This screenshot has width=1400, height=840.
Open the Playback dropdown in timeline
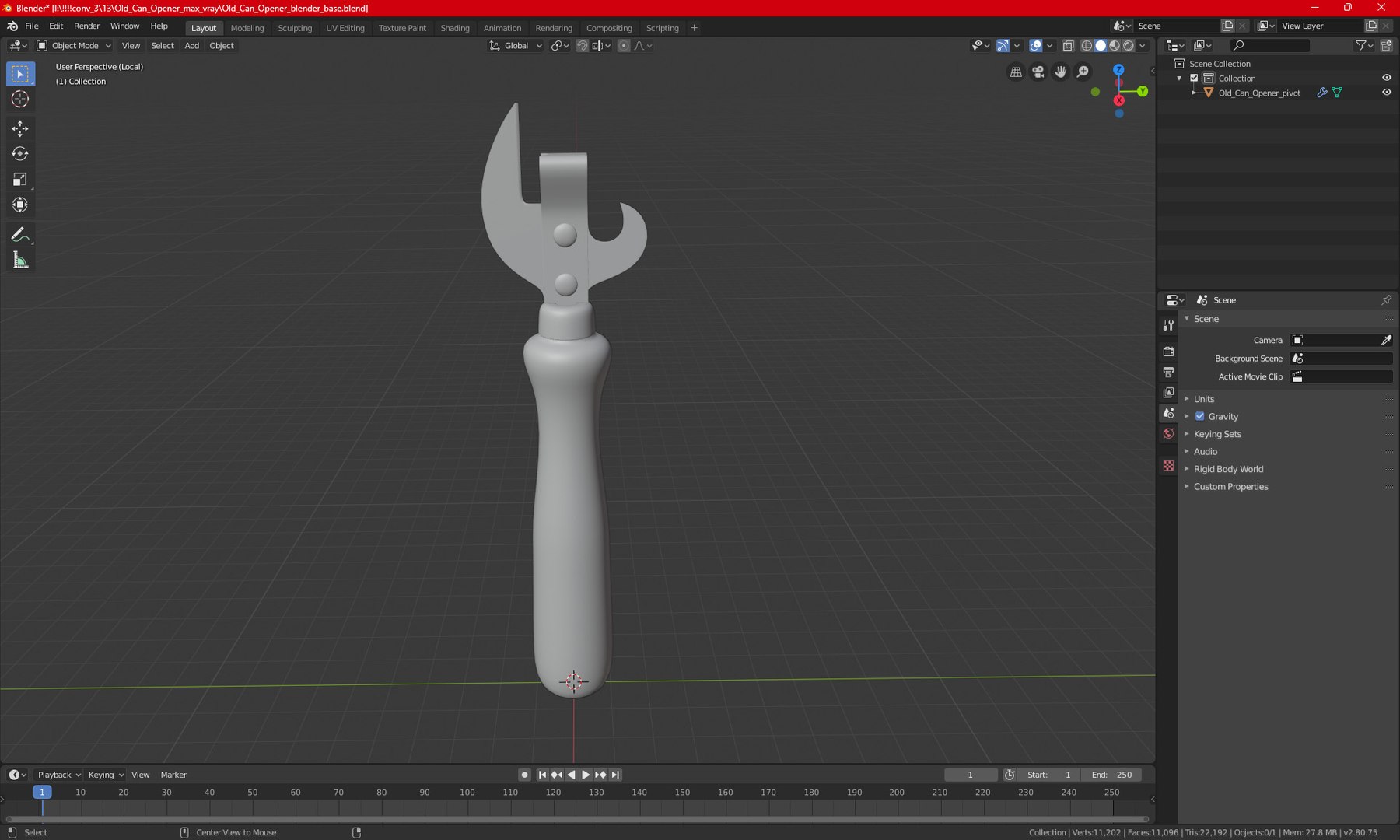point(59,775)
